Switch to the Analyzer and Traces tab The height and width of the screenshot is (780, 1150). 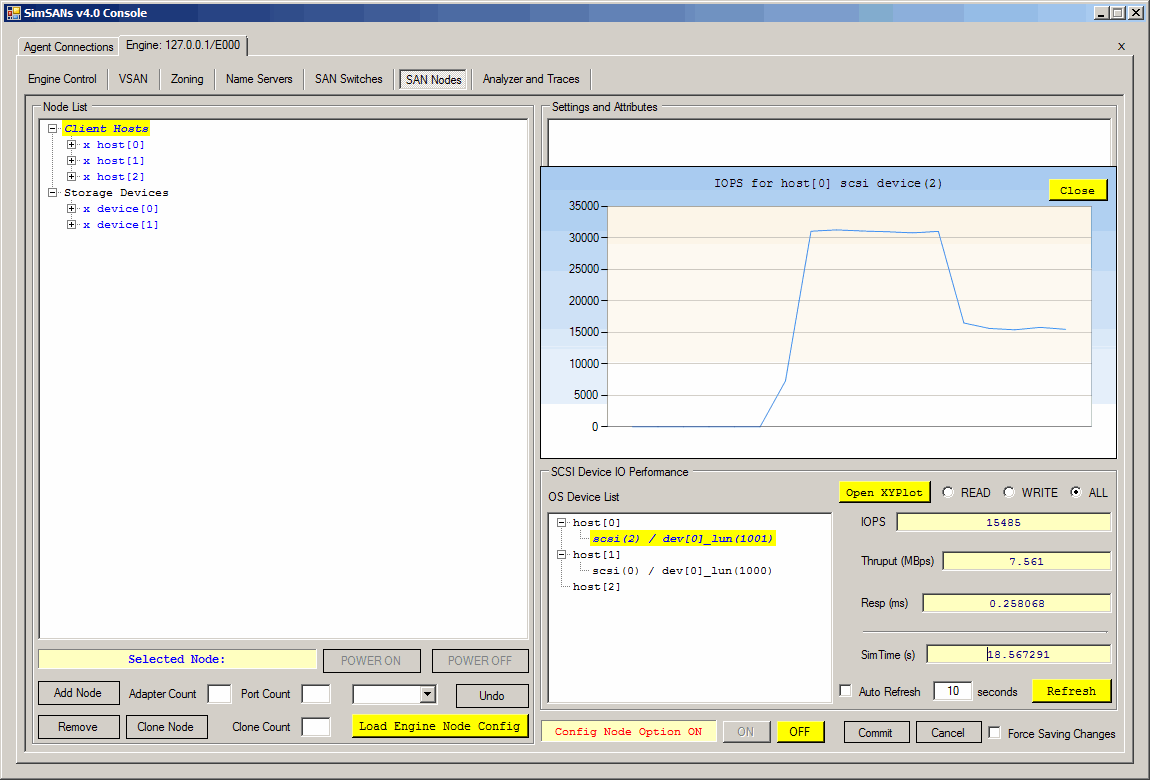(531, 79)
